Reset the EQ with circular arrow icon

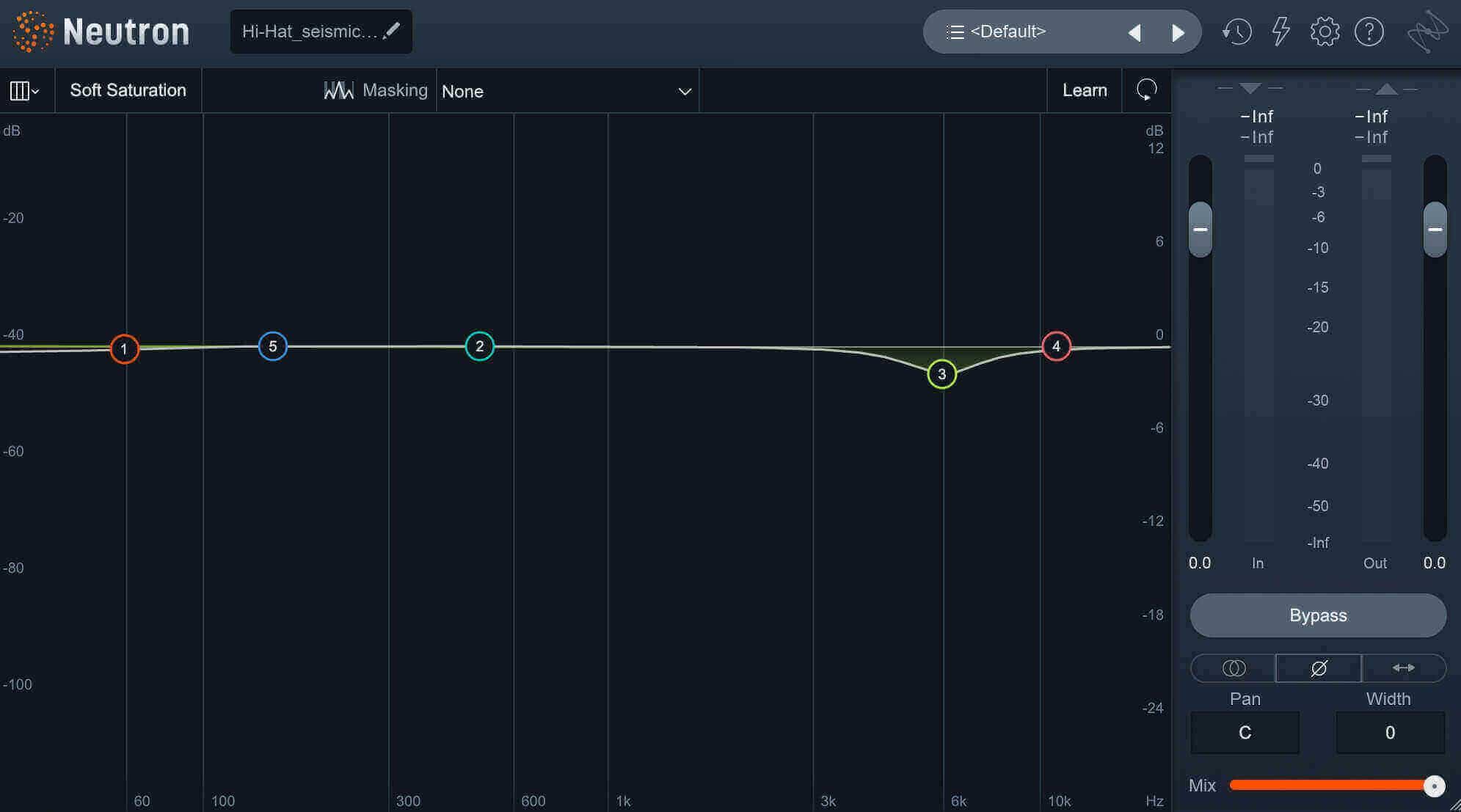(1146, 90)
